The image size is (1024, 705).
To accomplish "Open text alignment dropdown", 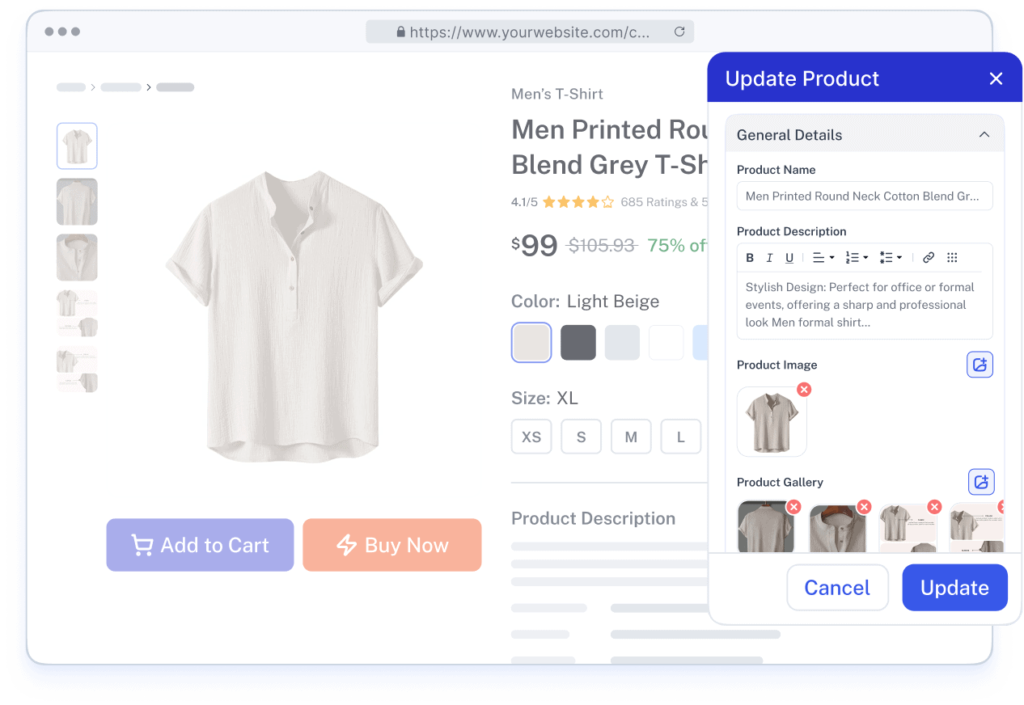I will coord(823,258).
